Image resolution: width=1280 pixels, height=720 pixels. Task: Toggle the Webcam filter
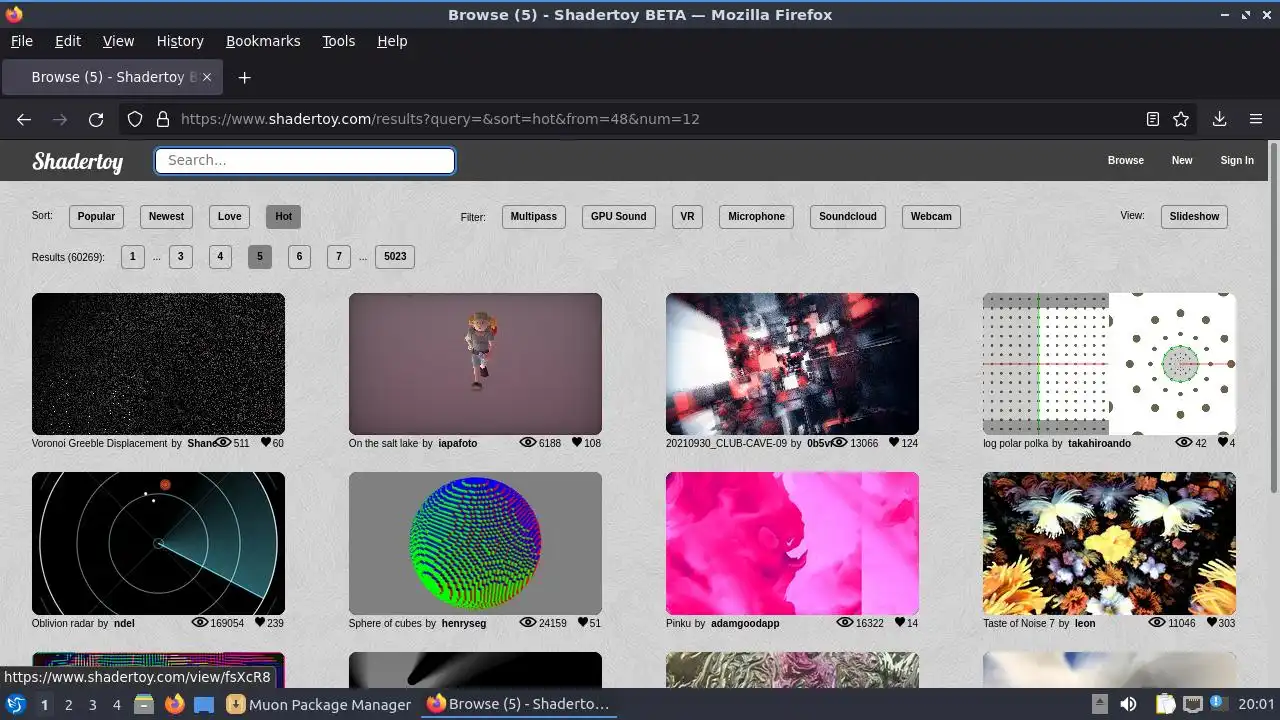tap(931, 216)
